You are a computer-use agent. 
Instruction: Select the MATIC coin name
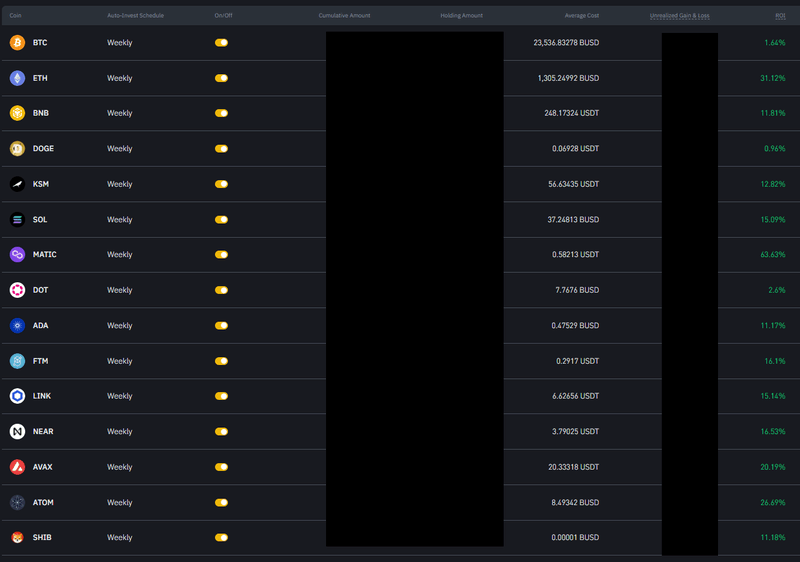click(x=44, y=254)
